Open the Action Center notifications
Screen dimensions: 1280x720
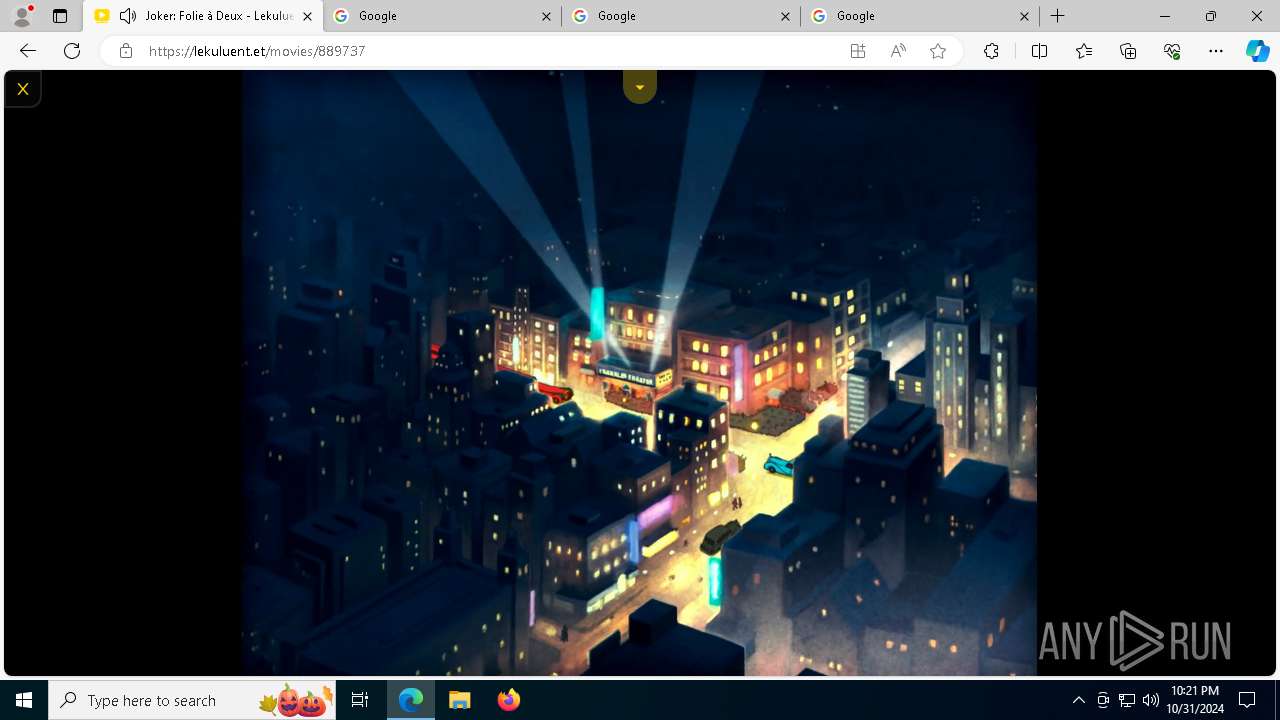[1247, 700]
